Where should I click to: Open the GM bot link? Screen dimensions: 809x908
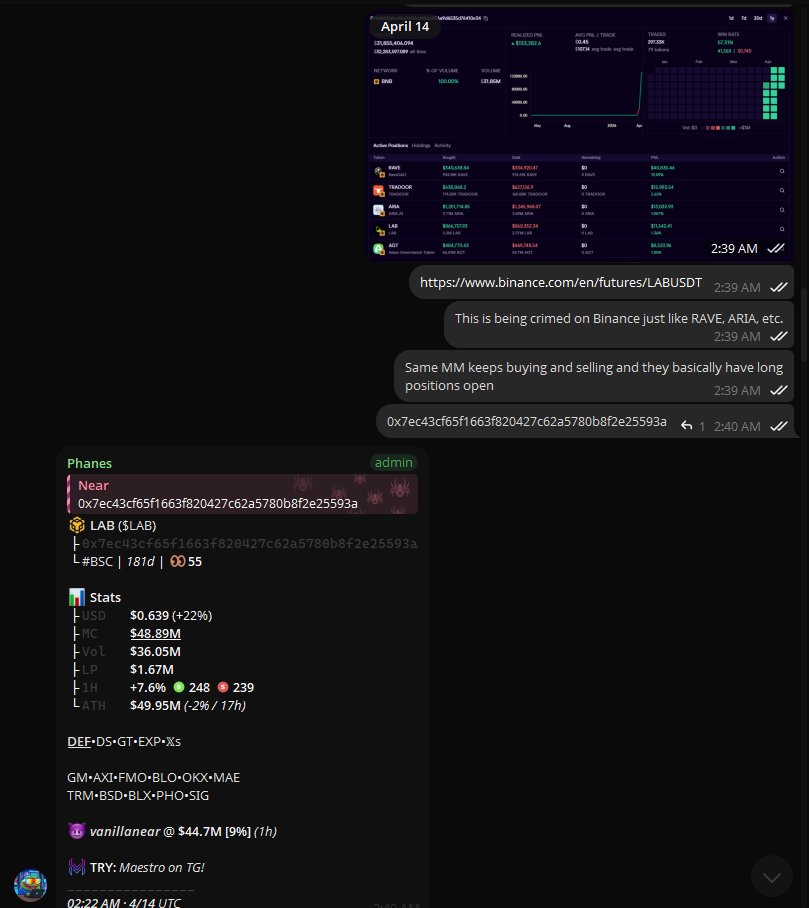[x=77, y=778]
